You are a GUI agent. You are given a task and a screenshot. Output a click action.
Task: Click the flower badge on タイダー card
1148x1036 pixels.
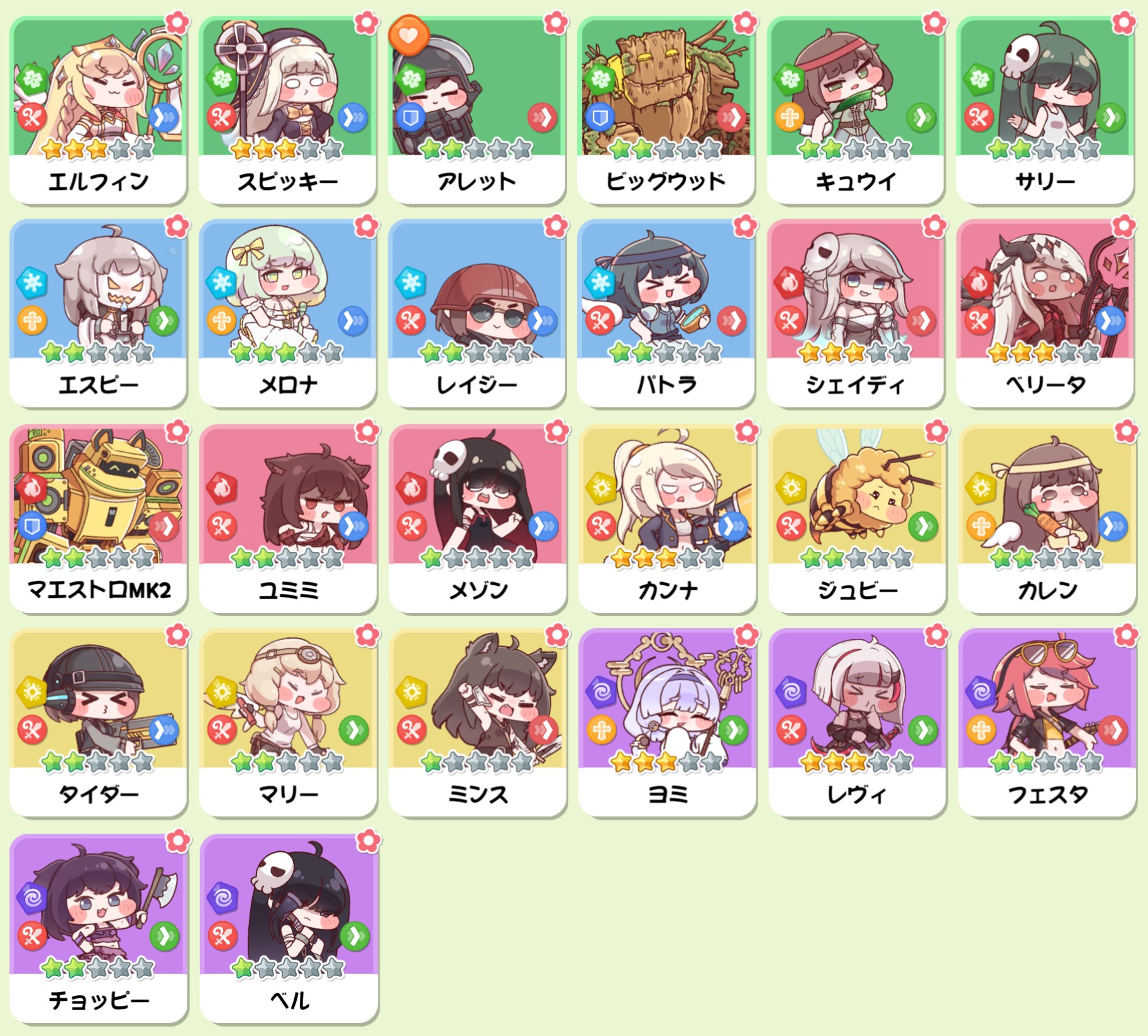click(177, 636)
